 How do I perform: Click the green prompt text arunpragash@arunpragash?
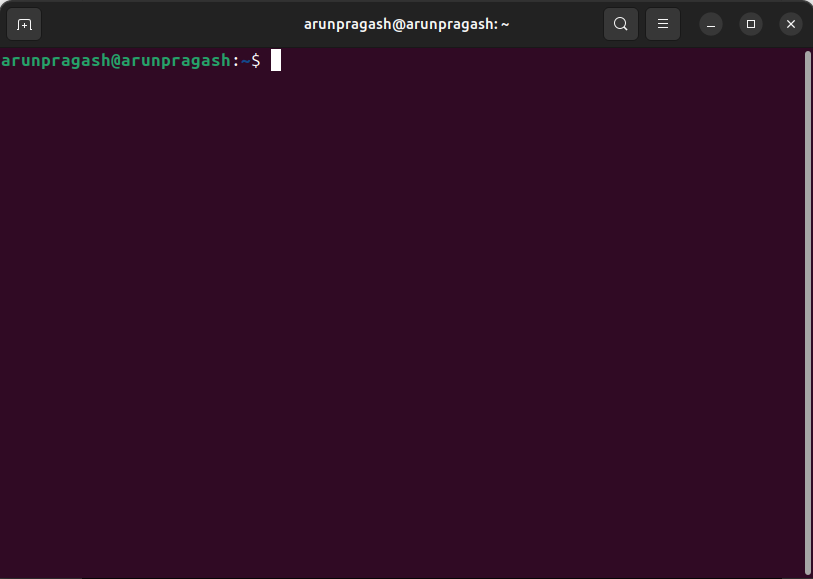coord(116,61)
